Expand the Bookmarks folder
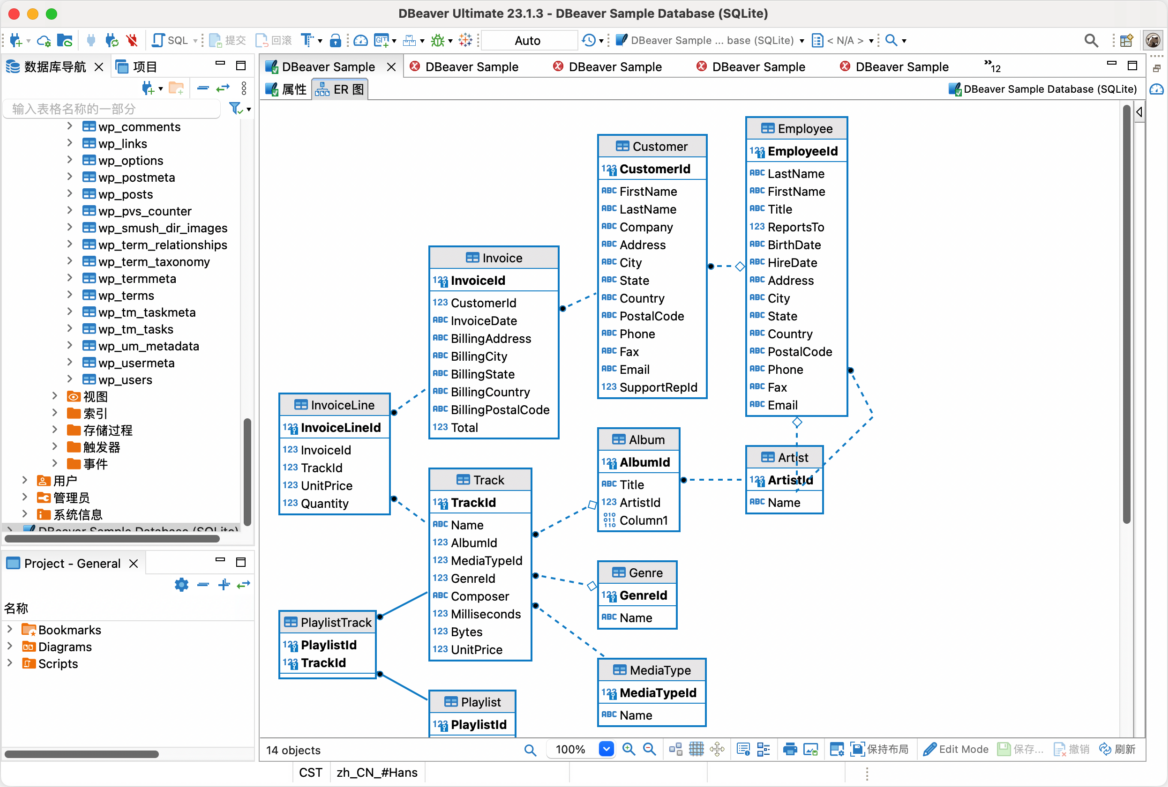This screenshot has width=1168, height=787. pyautogui.click(x=10, y=630)
